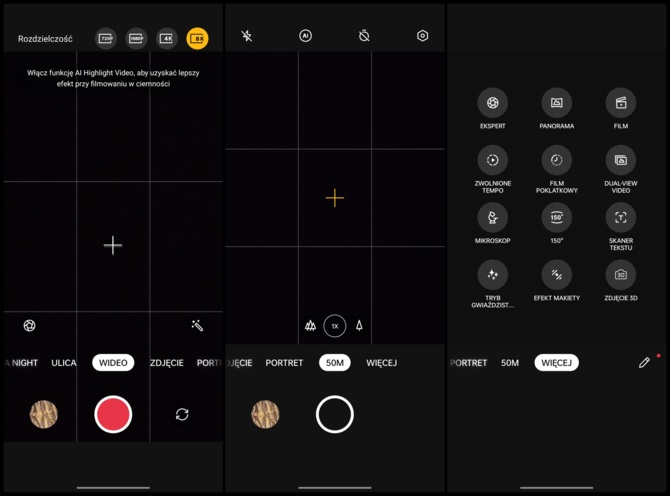Take a photo with the white shutter
Image resolution: width=670 pixels, height=496 pixels.
[335, 414]
